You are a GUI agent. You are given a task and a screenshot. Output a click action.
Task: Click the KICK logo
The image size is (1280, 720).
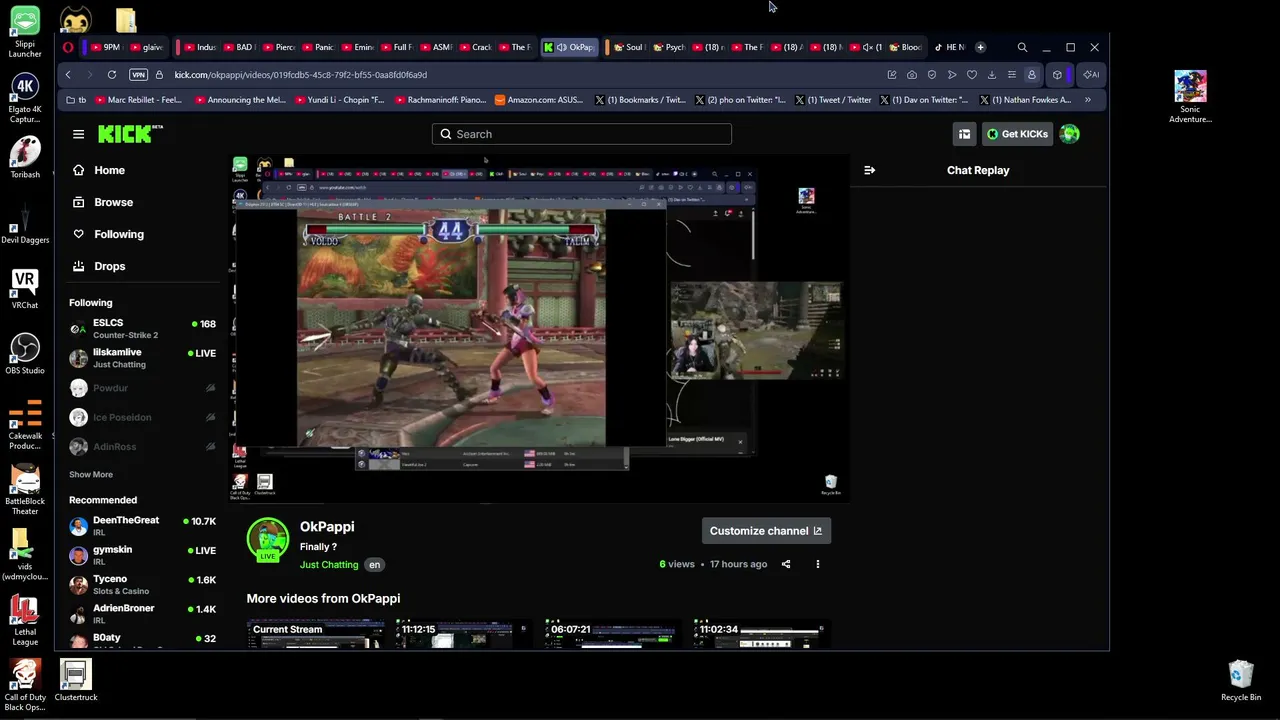click(130, 134)
